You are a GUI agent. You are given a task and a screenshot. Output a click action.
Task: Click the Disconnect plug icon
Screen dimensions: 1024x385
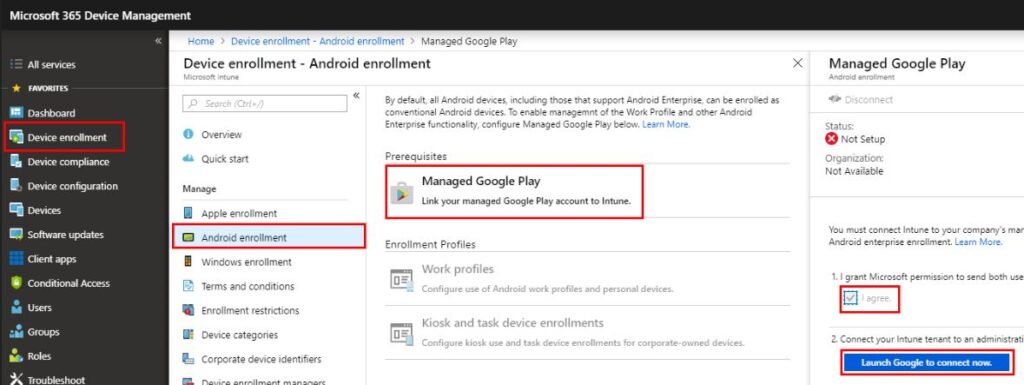tap(835, 100)
